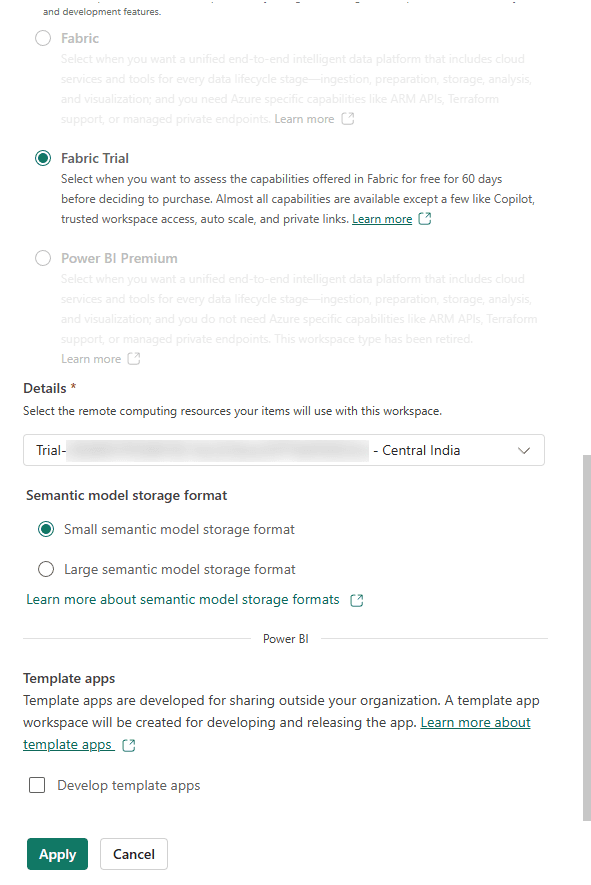Open Learn more link under Fabric option
The width and height of the screenshot is (591, 885).
click(x=304, y=119)
